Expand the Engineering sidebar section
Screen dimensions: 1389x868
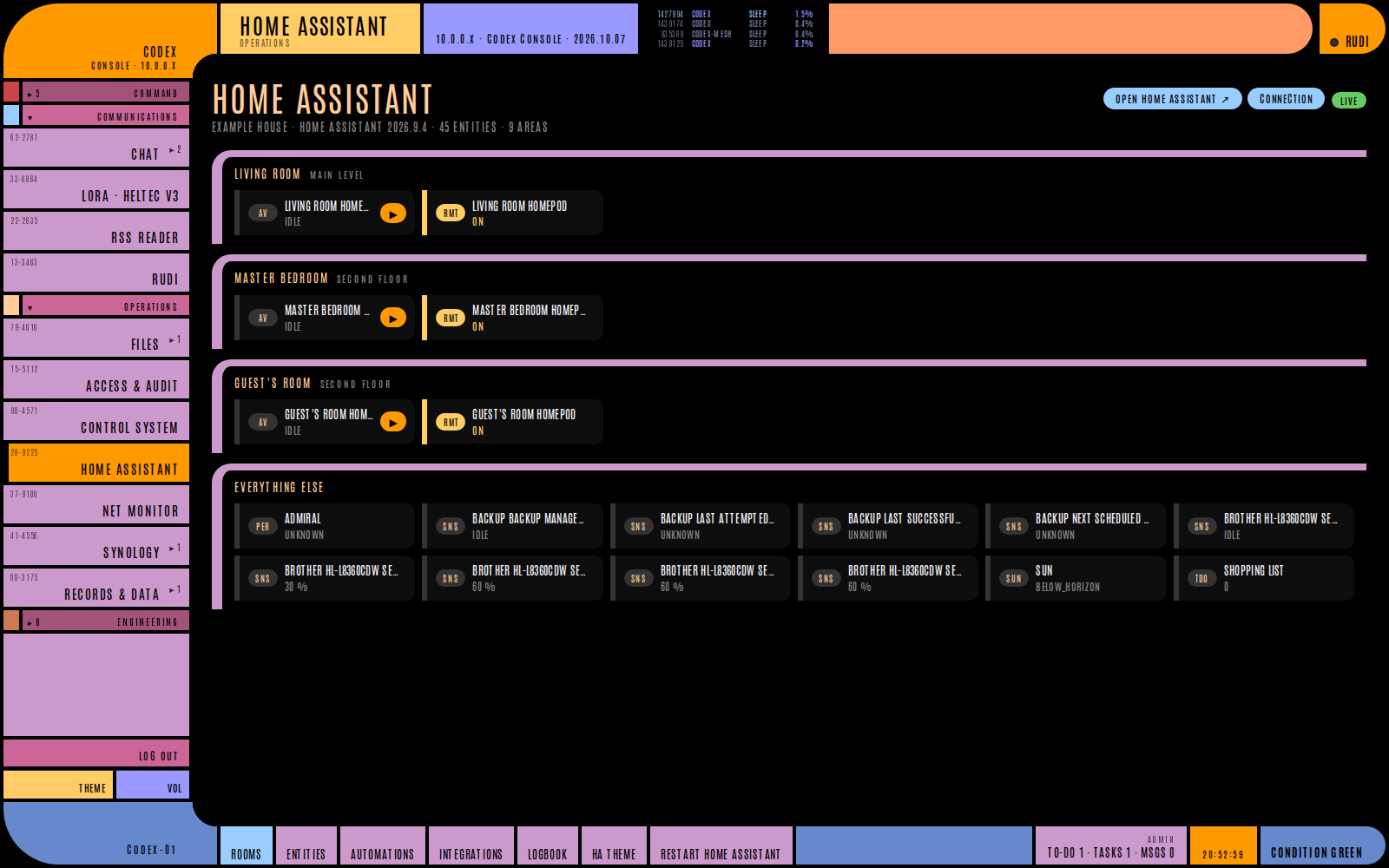point(106,621)
